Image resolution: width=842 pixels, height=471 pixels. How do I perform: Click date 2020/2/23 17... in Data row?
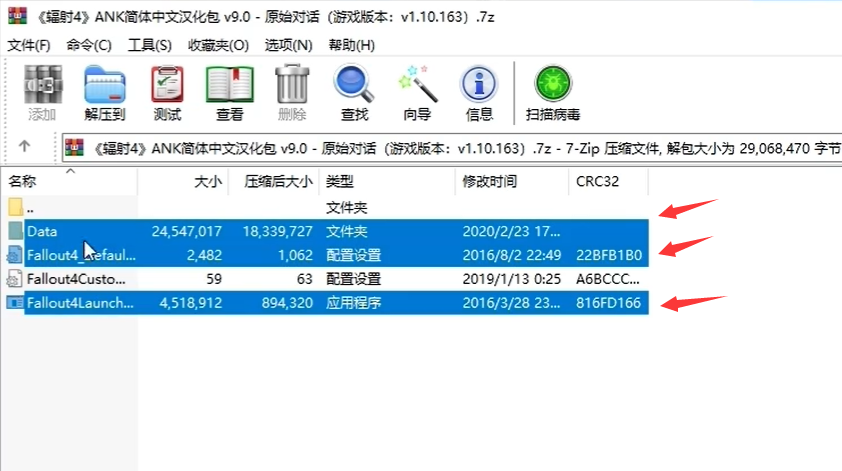point(511,231)
